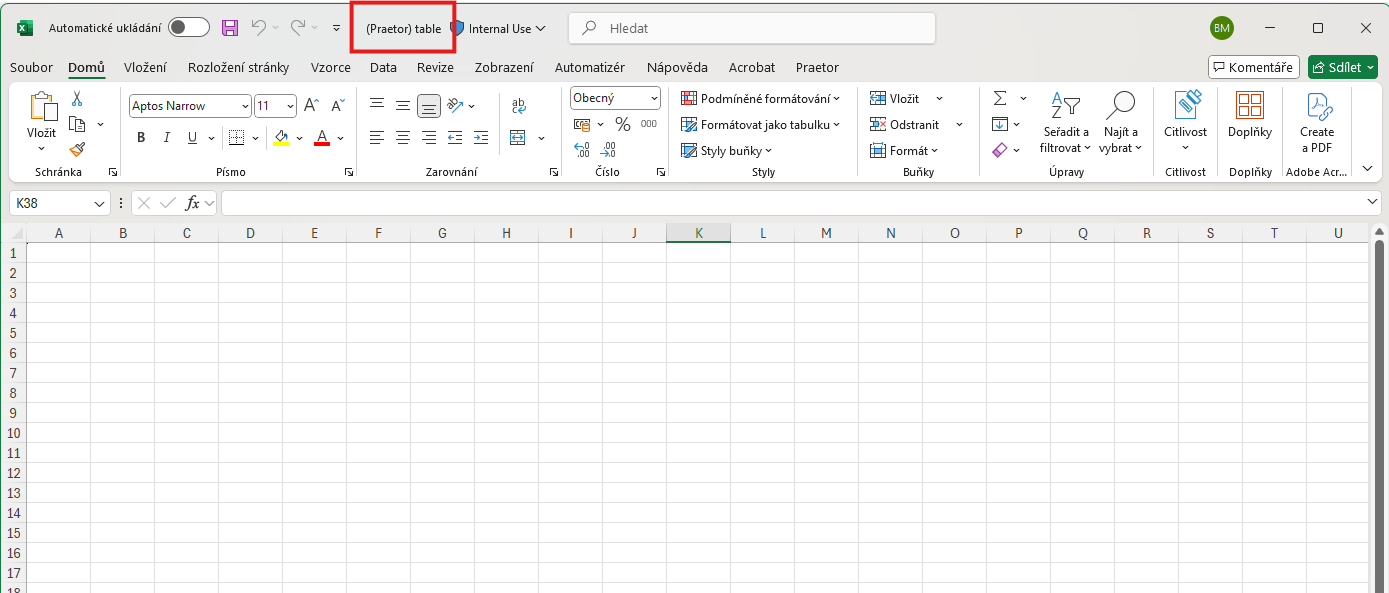Apply bold formatting with B icon
This screenshot has width=1389, height=593.
141,138
